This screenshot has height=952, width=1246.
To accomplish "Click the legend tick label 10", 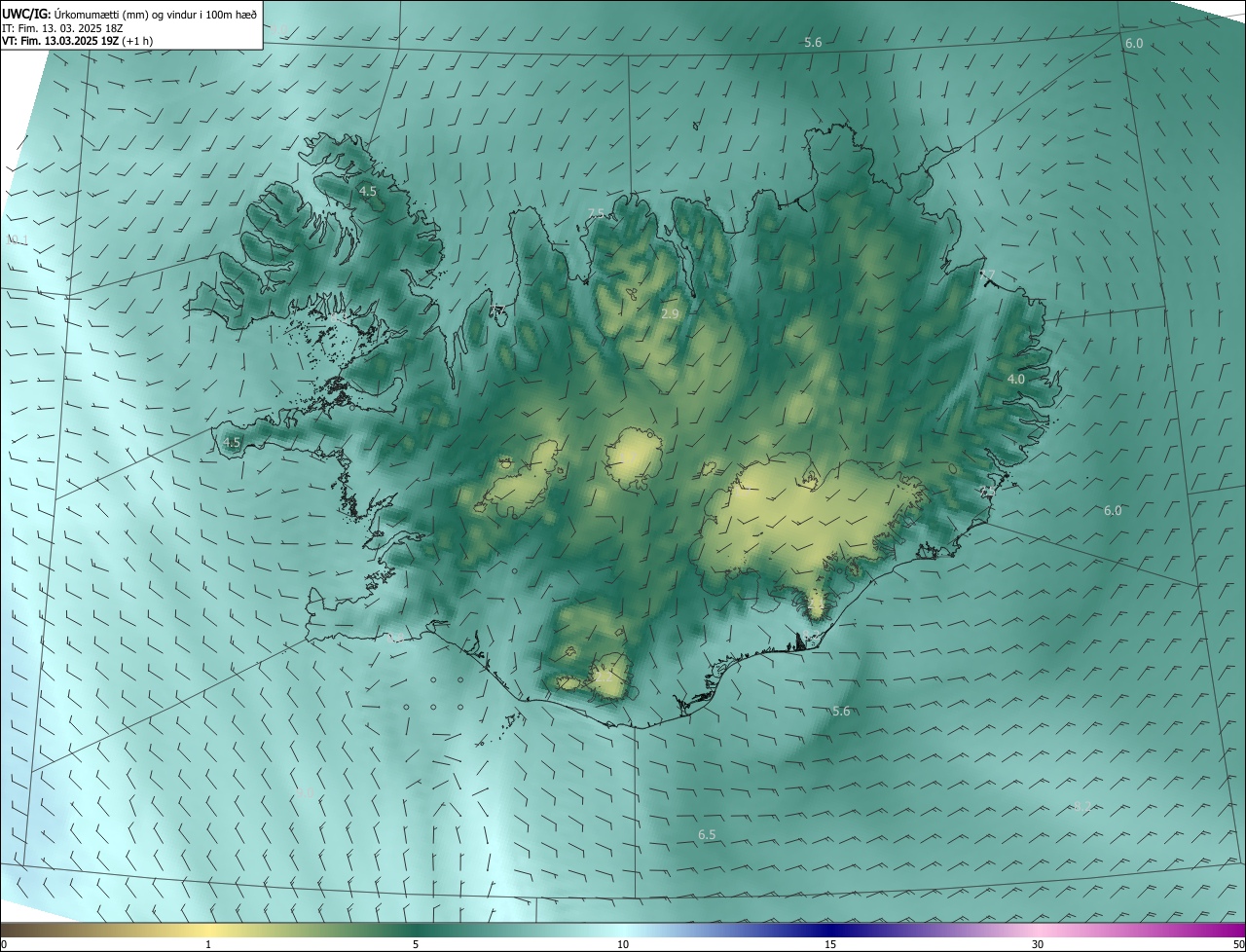I will (623, 945).
